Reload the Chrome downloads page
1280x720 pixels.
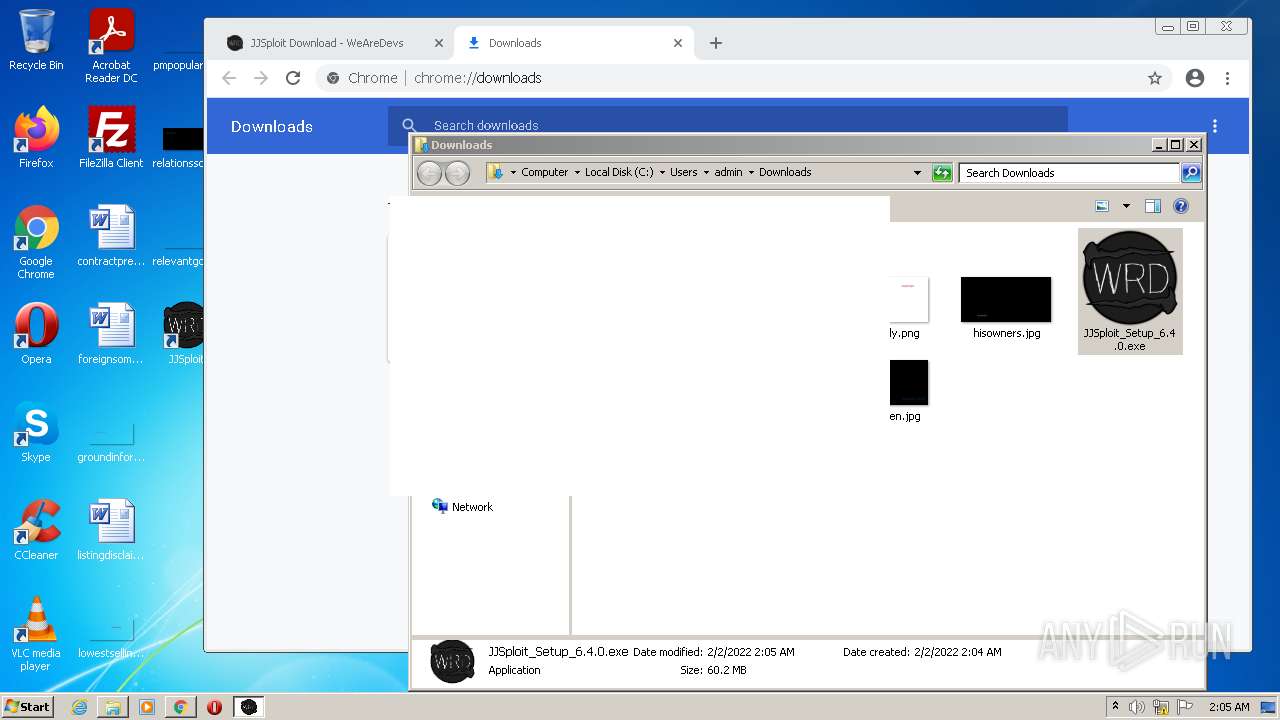click(293, 78)
